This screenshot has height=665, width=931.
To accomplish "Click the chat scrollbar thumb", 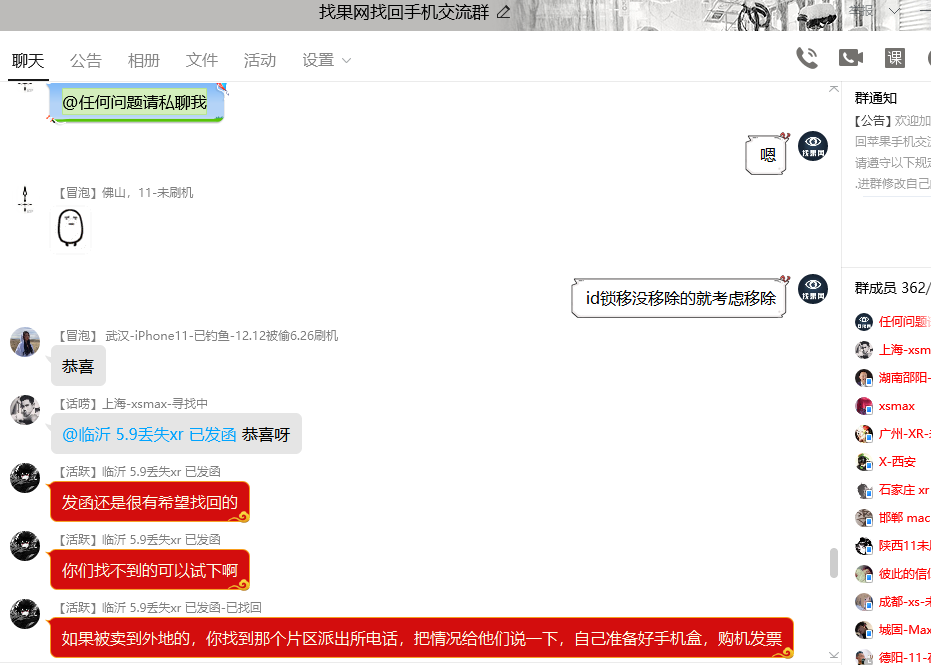I will [x=834, y=563].
